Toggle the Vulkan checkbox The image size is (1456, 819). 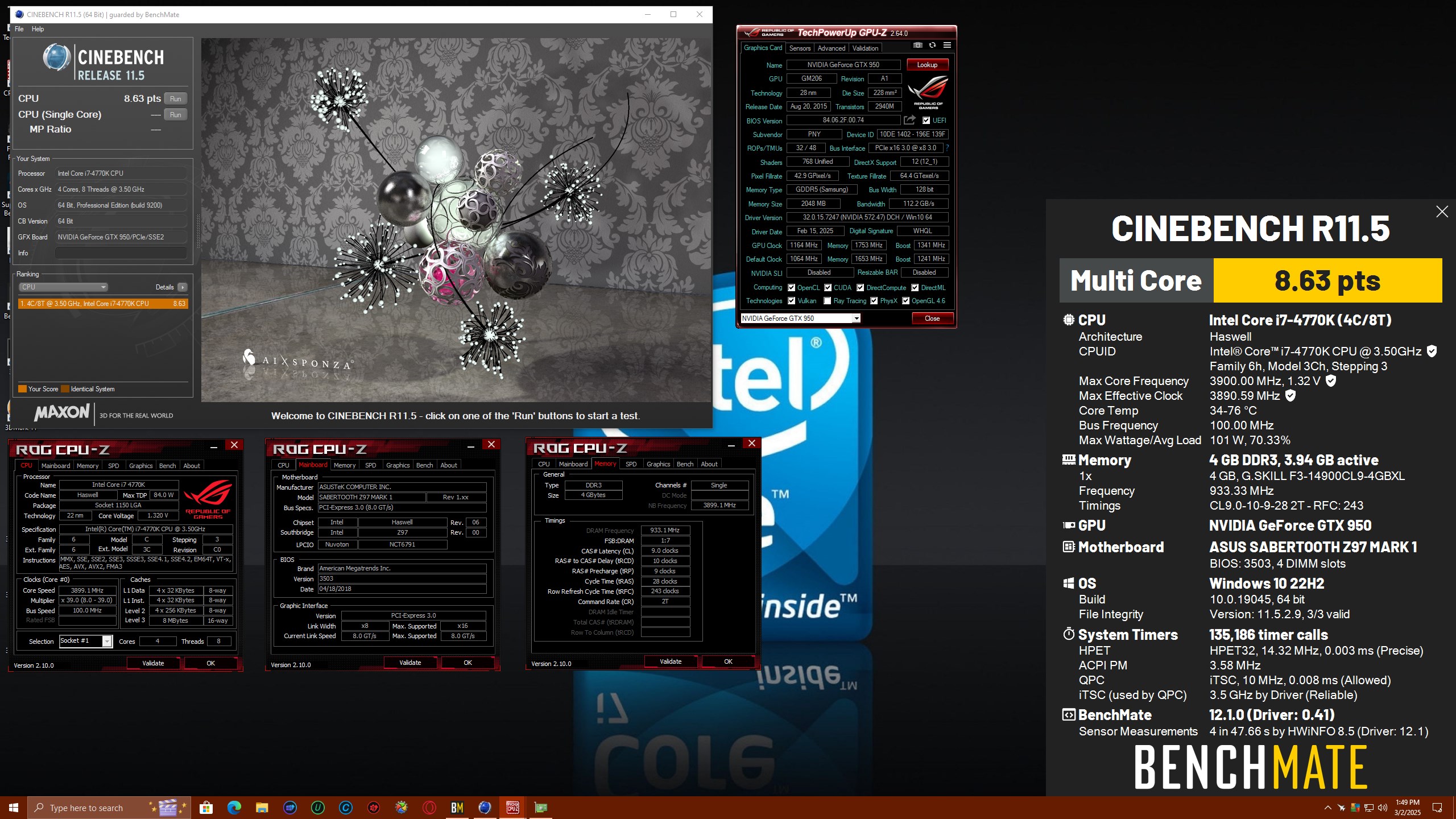[791, 301]
